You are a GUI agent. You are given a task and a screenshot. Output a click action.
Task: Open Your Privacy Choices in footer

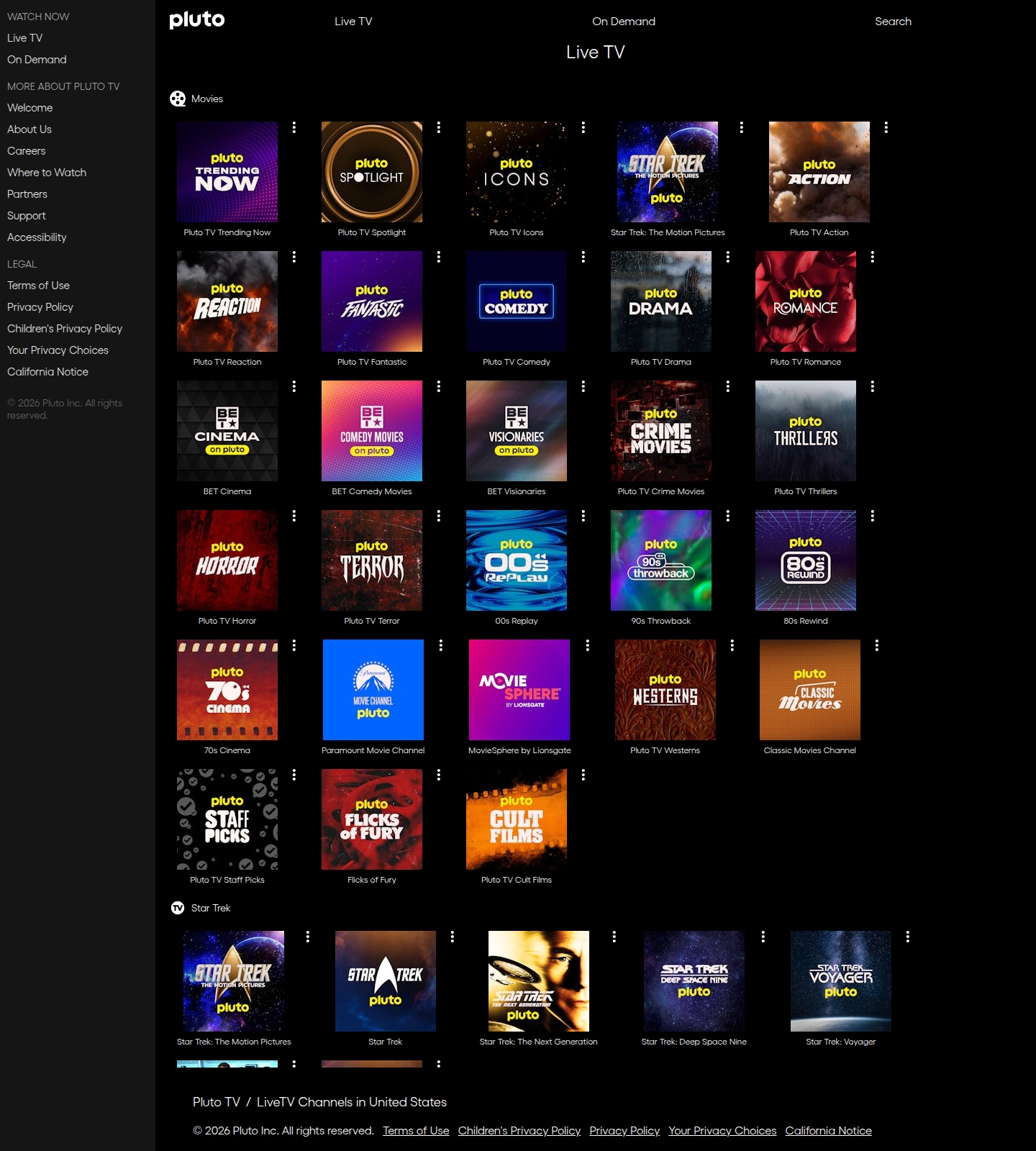pos(722,1131)
